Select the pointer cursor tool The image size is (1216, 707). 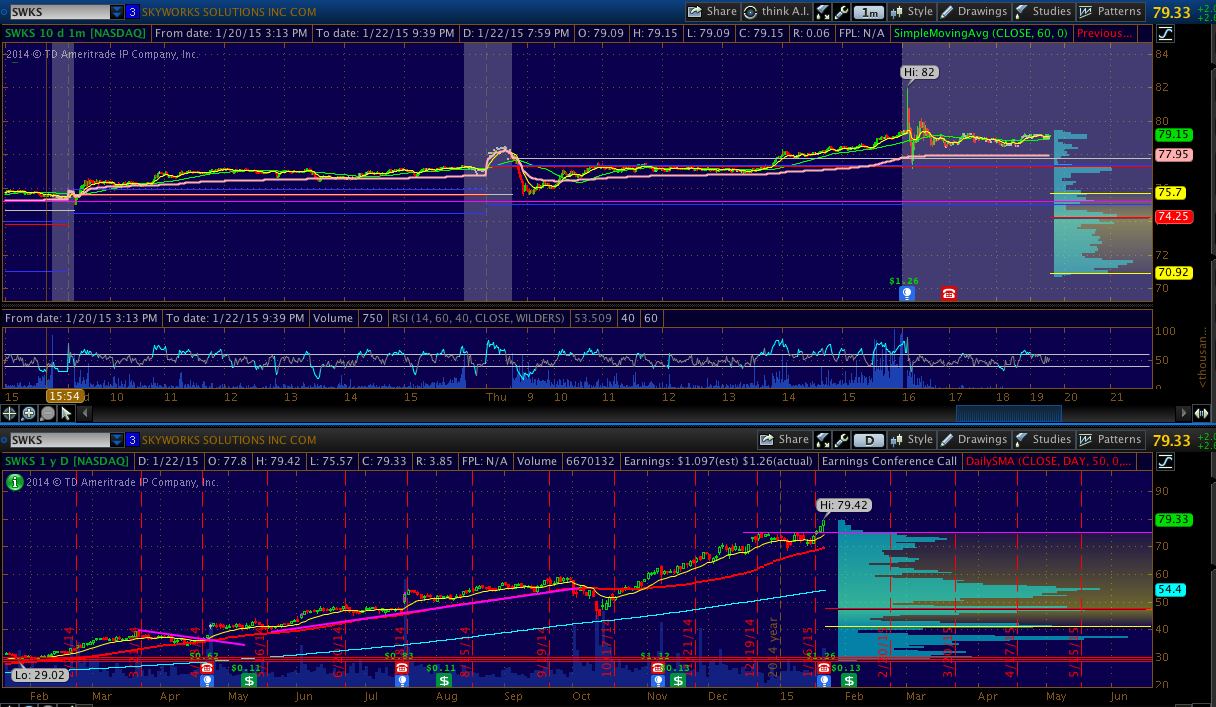(x=67, y=412)
